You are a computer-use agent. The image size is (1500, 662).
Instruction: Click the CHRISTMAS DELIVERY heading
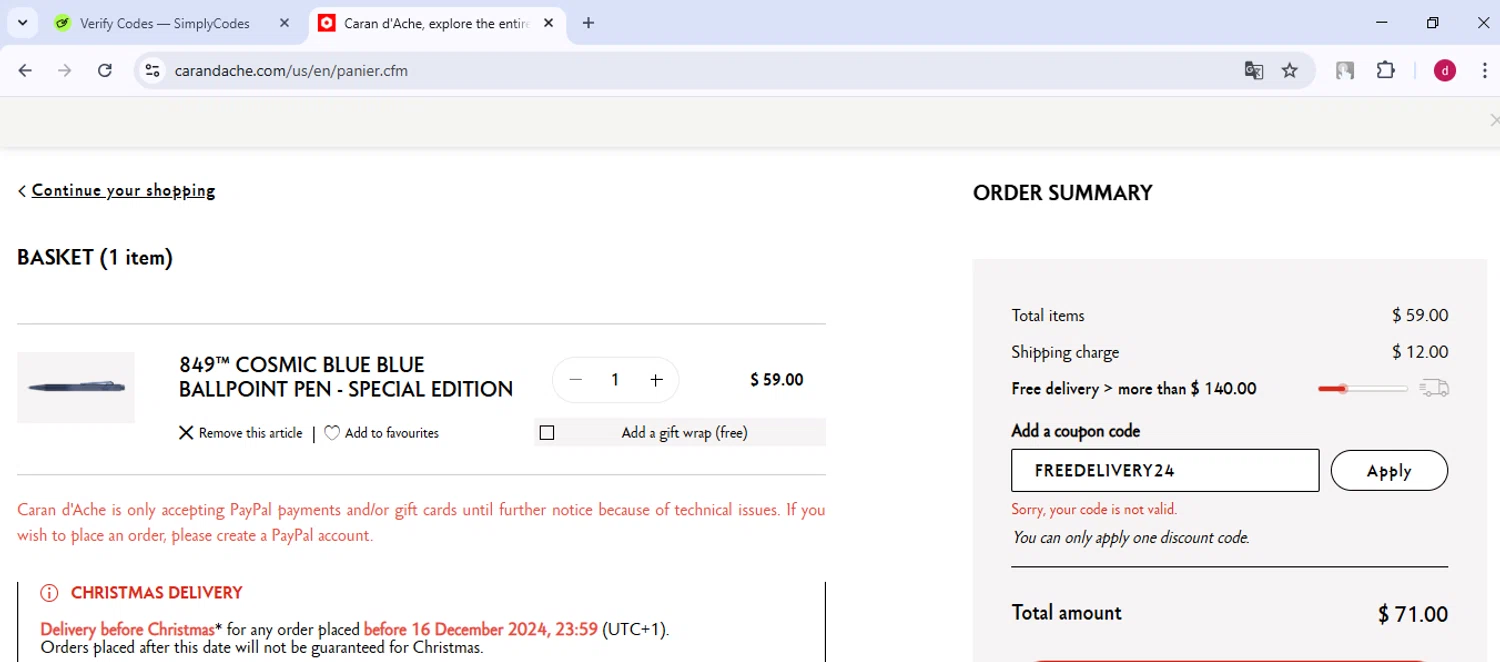coord(156,593)
